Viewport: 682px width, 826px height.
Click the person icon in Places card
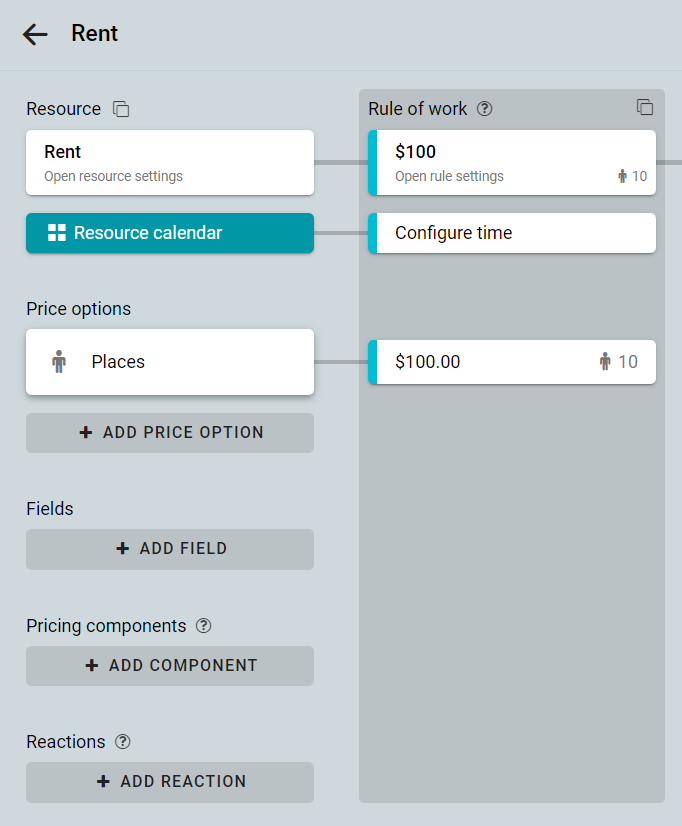click(x=59, y=362)
